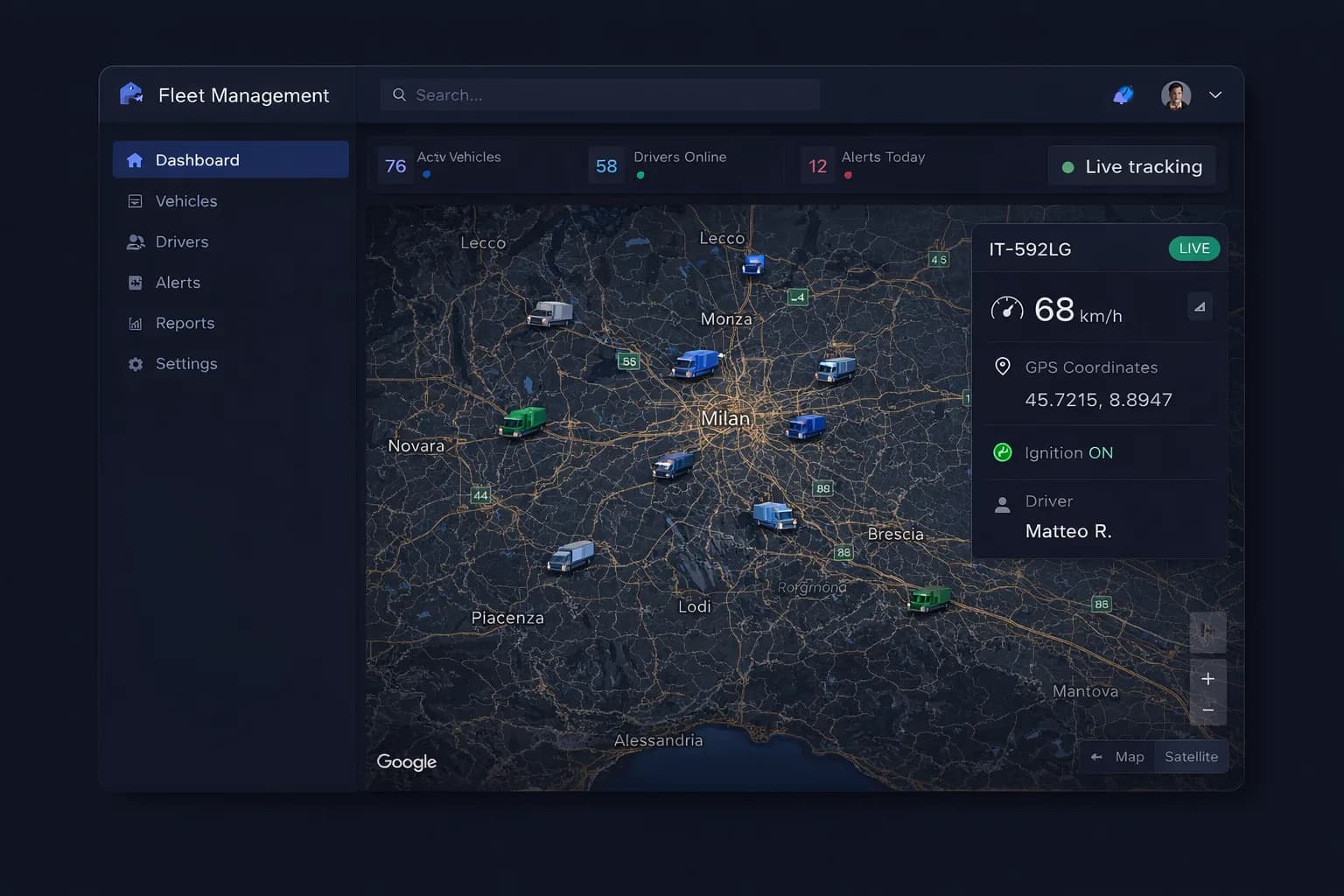
Task: Open the Reports section icon
Action: 136,323
